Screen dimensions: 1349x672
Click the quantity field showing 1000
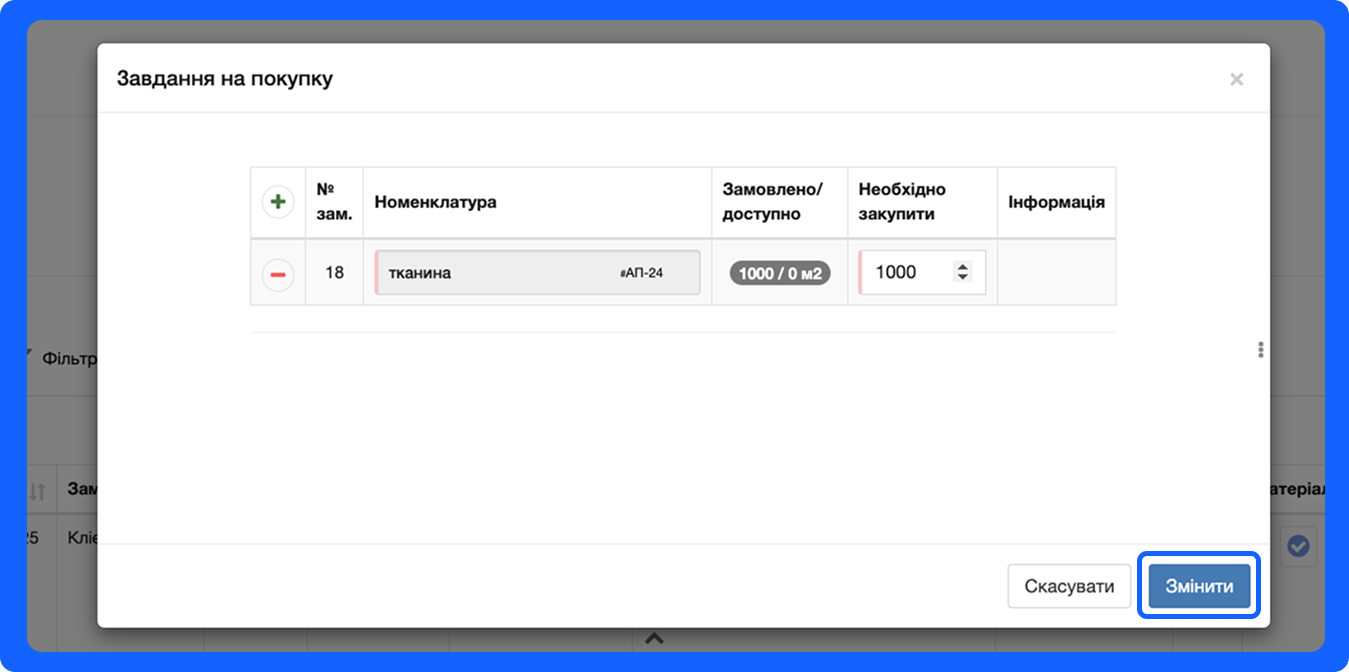[x=905, y=272]
